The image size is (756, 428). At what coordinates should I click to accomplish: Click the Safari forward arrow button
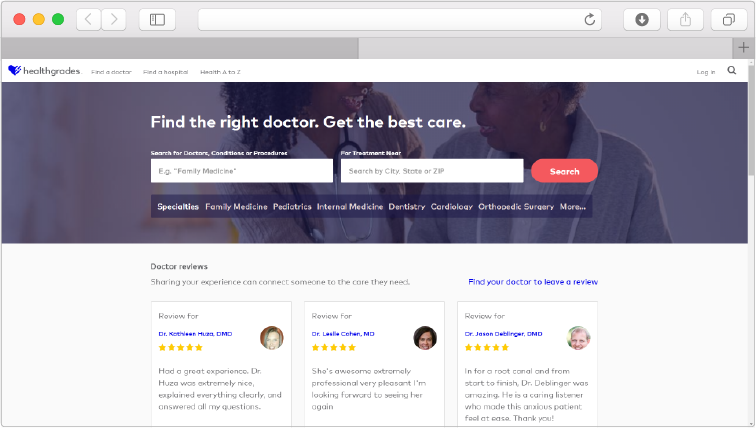114,20
